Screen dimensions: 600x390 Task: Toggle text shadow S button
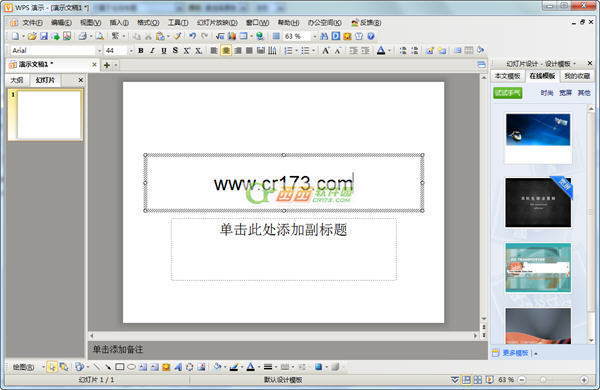point(175,51)
